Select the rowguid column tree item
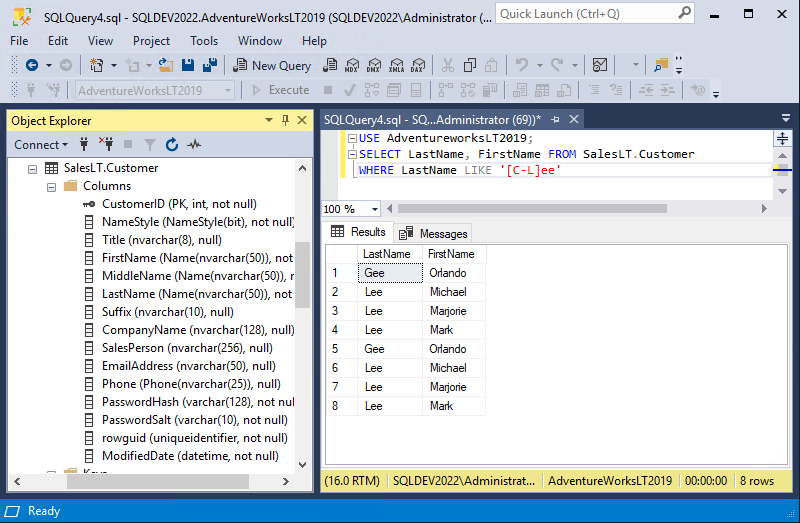800x523 pixels. tap(194, 438)
